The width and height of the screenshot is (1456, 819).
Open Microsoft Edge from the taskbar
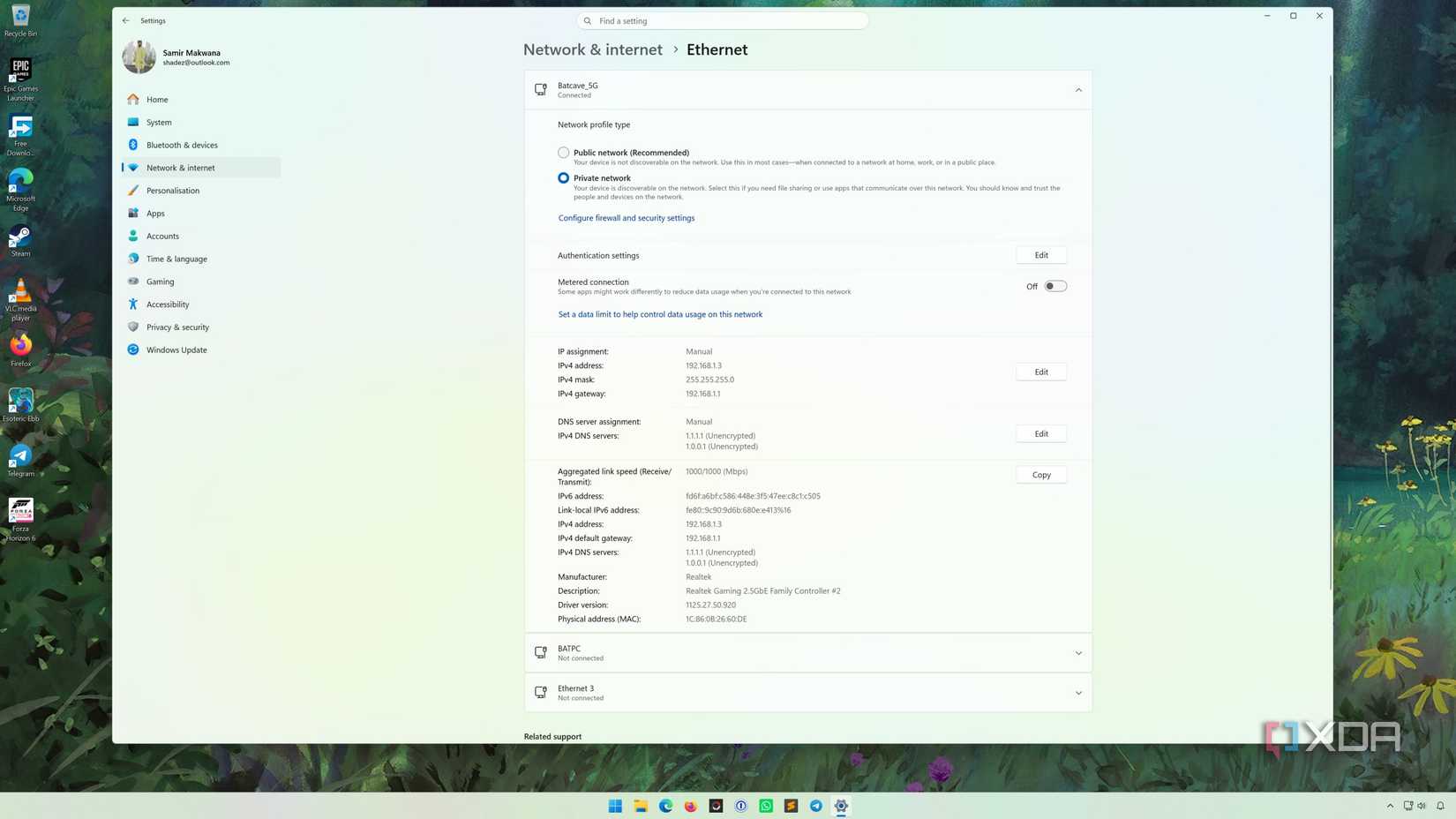coord(665,806)
